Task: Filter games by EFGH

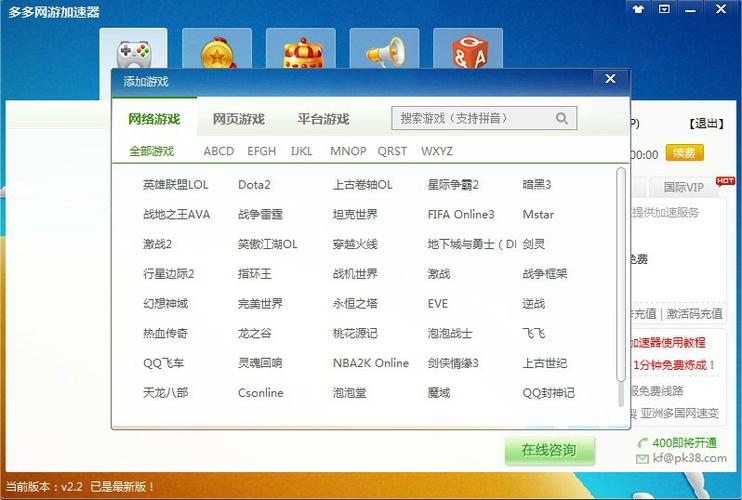Action: click(x=261, y=151)
